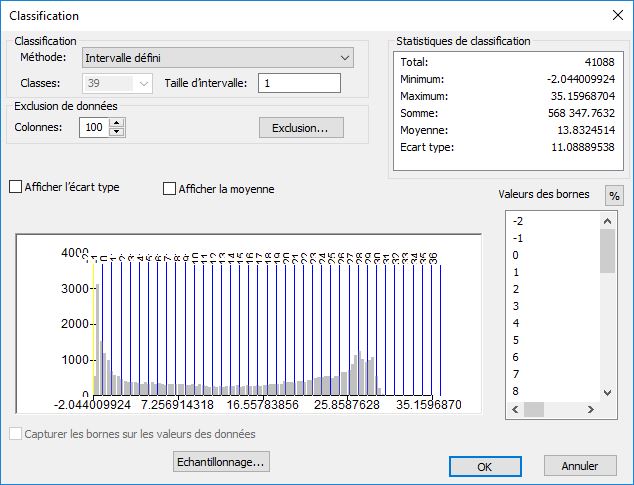Toggle percent display for break values
The image size is (634, 485).
[614, 195]
